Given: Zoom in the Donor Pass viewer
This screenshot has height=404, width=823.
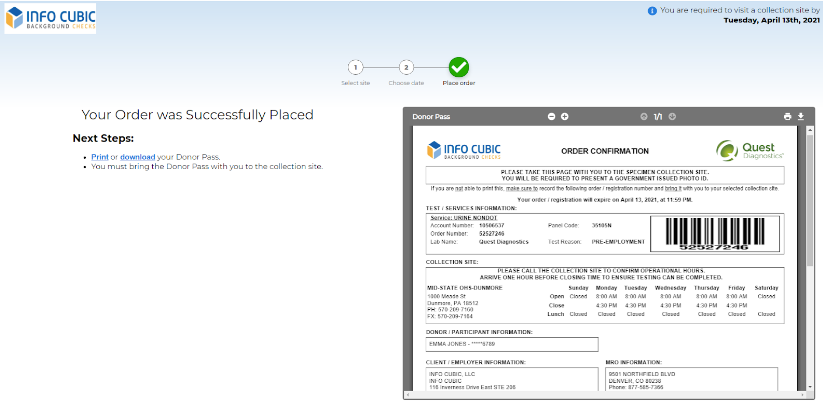Looking at the screenshot, I should (565, 116).
